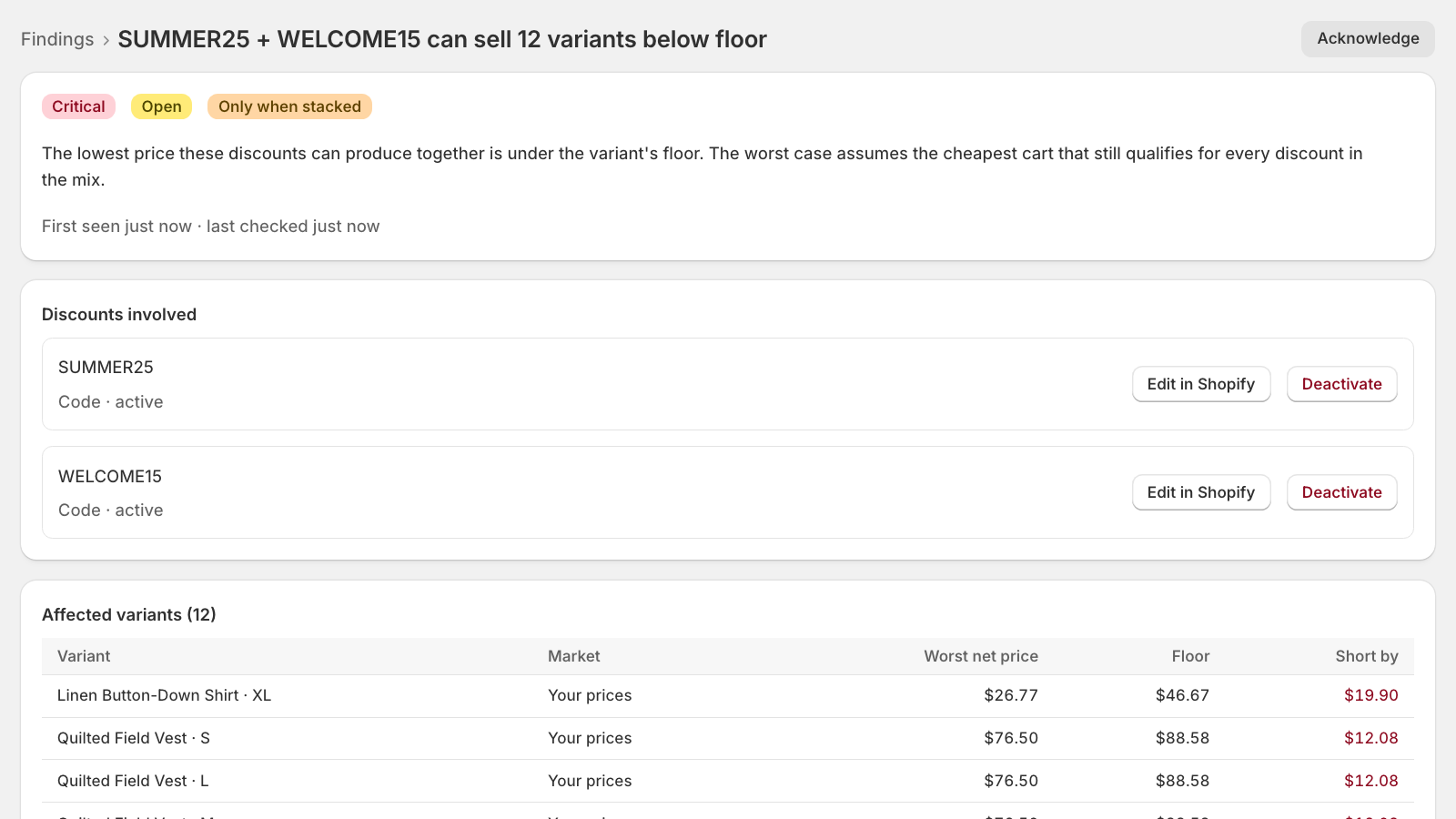The width and height of the screenshot is (1456, 819).
Task: Select Quilted Field Vest · L row
Action: pos(728,781)
